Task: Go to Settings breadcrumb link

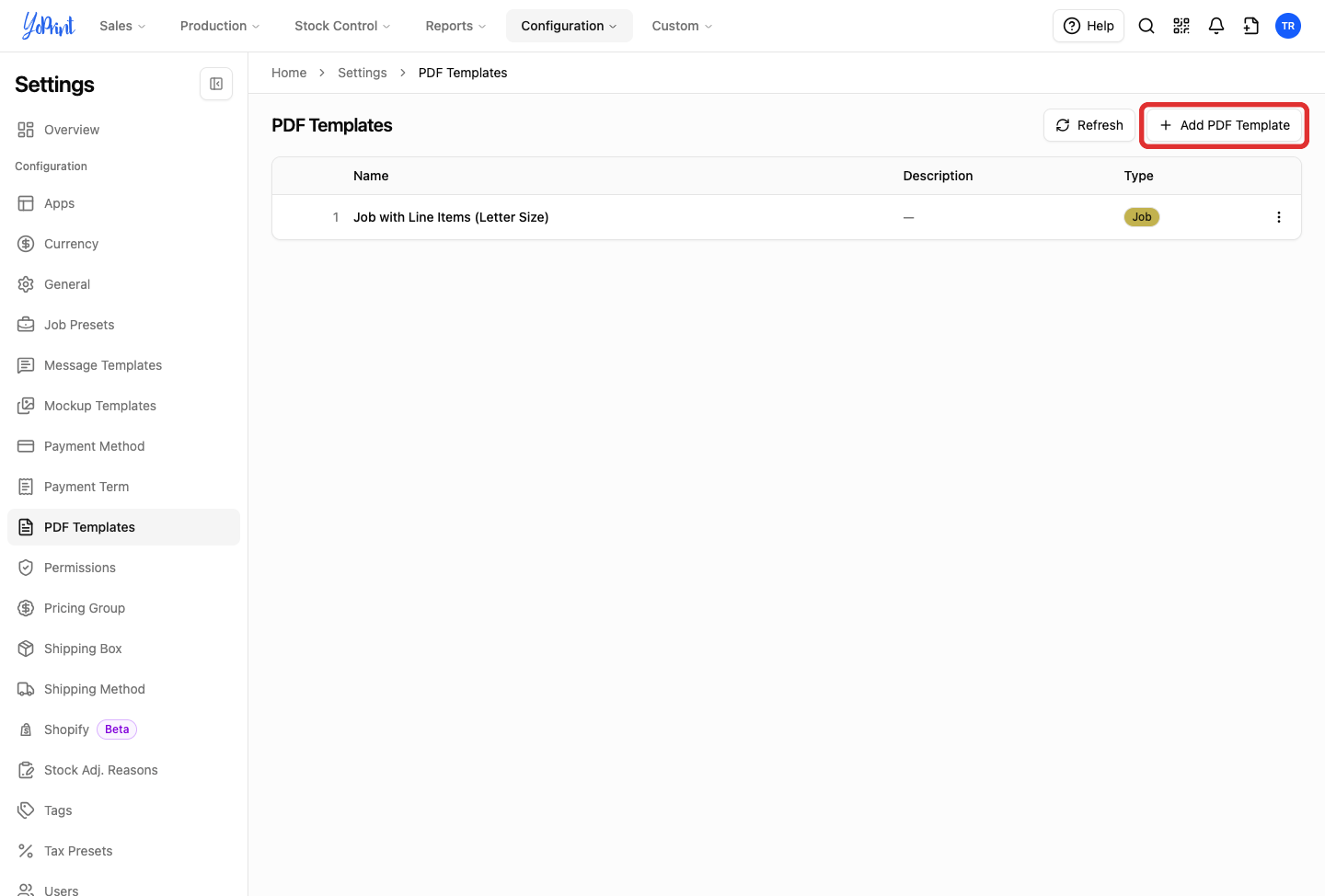Action: tap(363, 73)
